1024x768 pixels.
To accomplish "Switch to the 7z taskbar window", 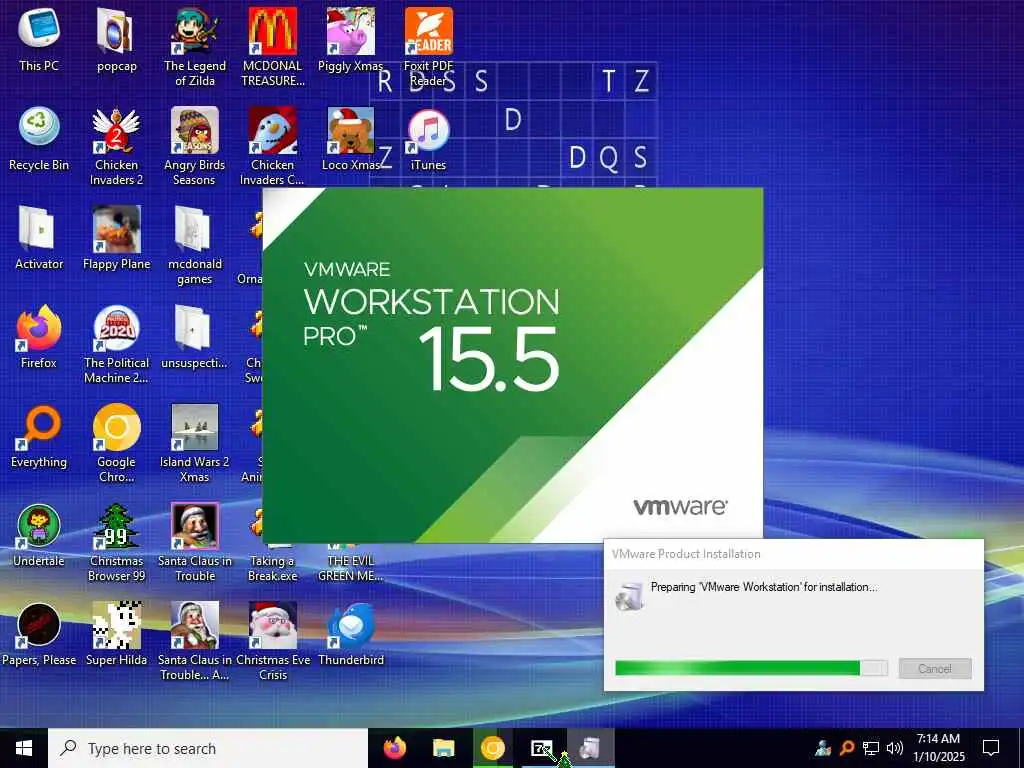I will coord(541,748).
